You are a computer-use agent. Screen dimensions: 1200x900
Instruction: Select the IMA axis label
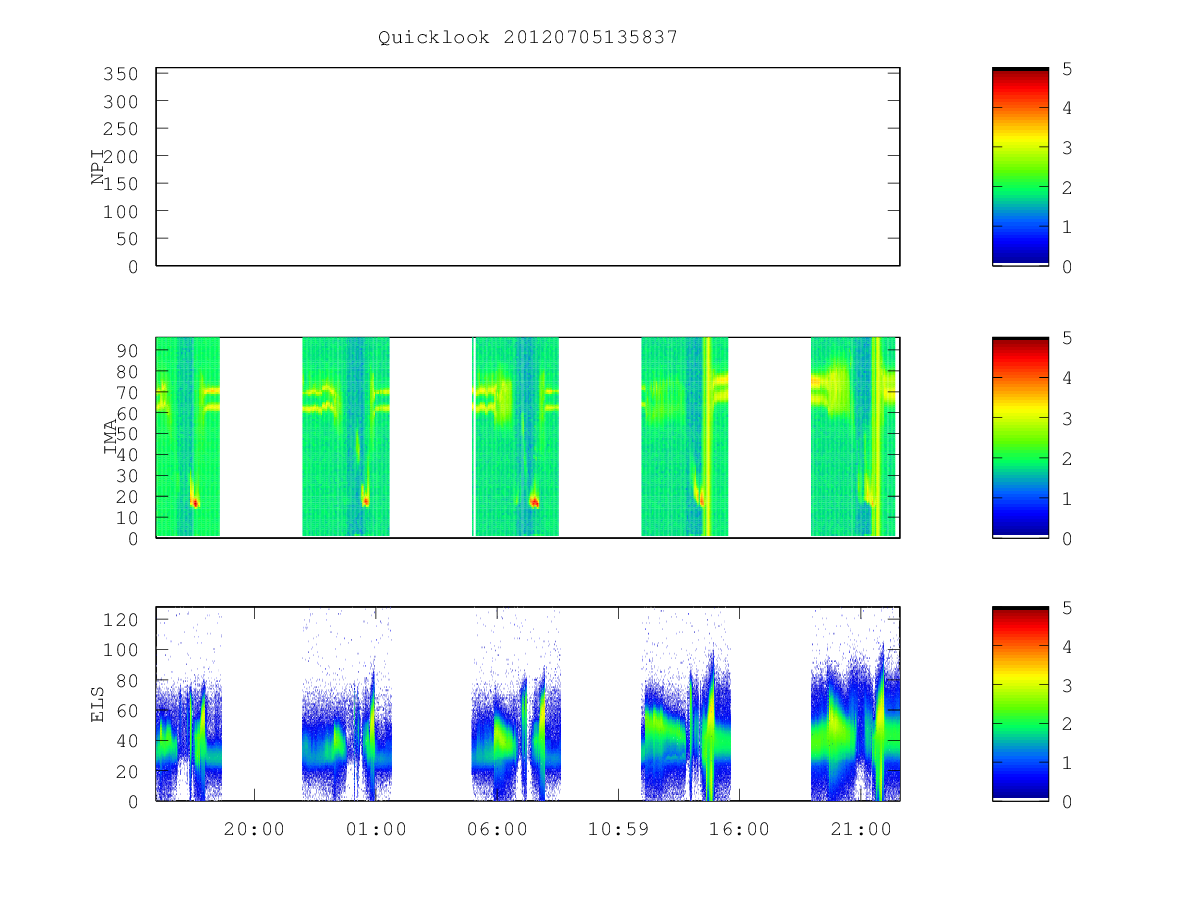(x=110, y=438)
